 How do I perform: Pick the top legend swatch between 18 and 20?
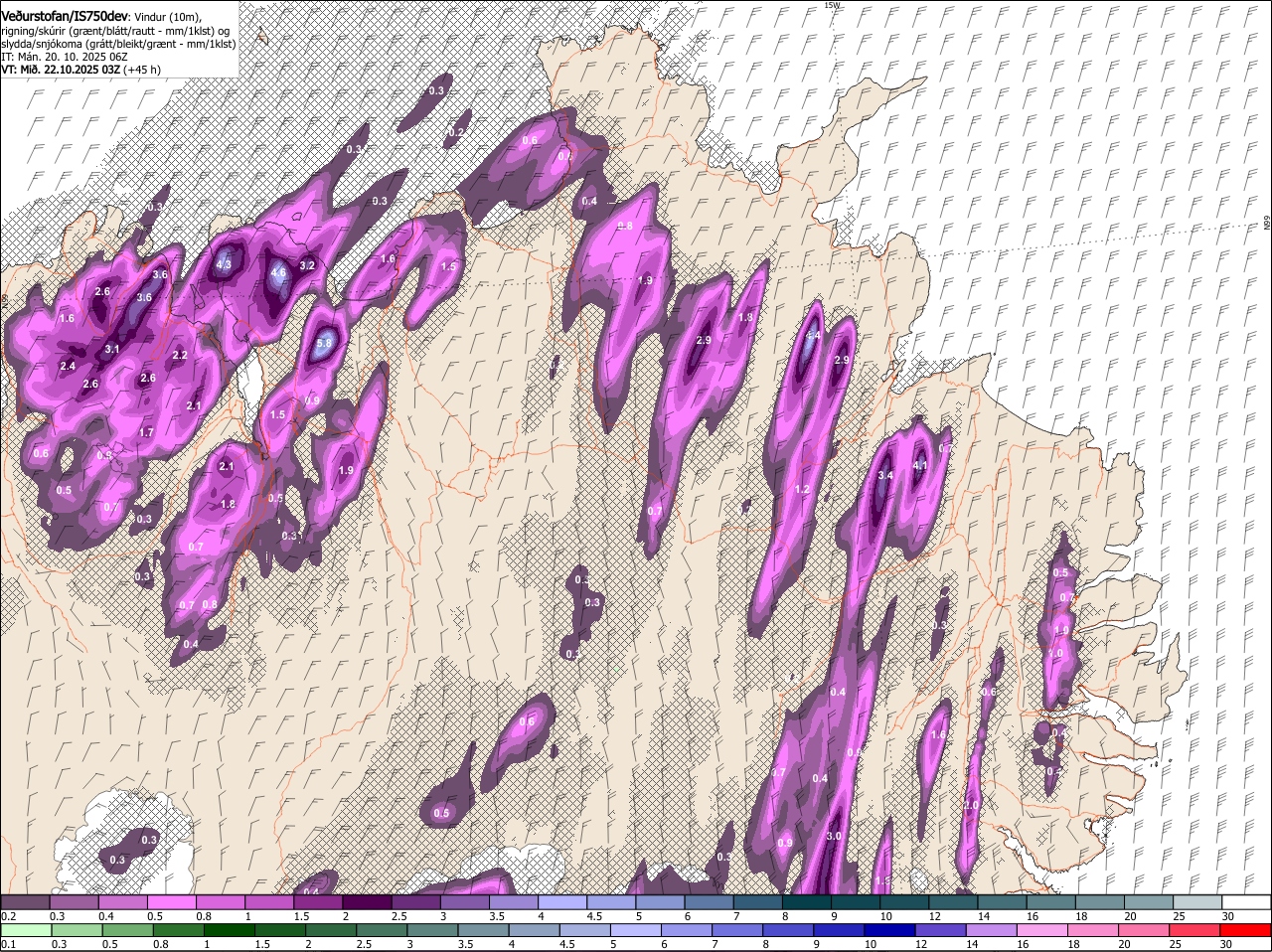tap(1099, 902)
